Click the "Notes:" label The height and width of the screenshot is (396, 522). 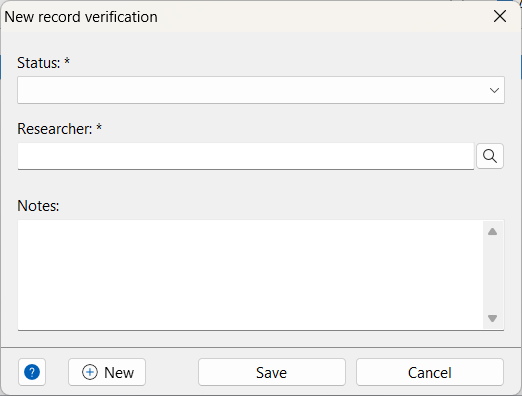pos(38,206)
